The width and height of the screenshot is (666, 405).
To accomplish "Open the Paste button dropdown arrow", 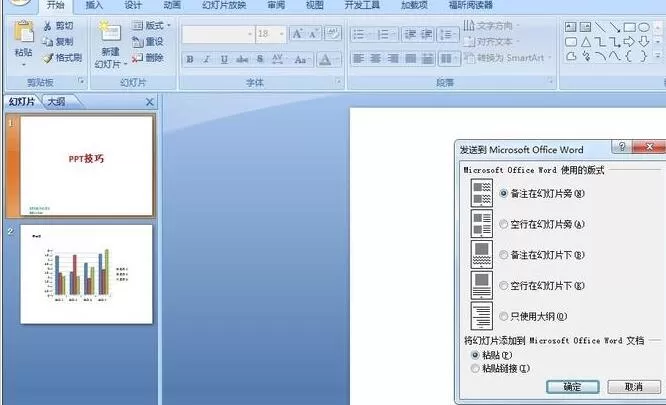I will point(23,65).
